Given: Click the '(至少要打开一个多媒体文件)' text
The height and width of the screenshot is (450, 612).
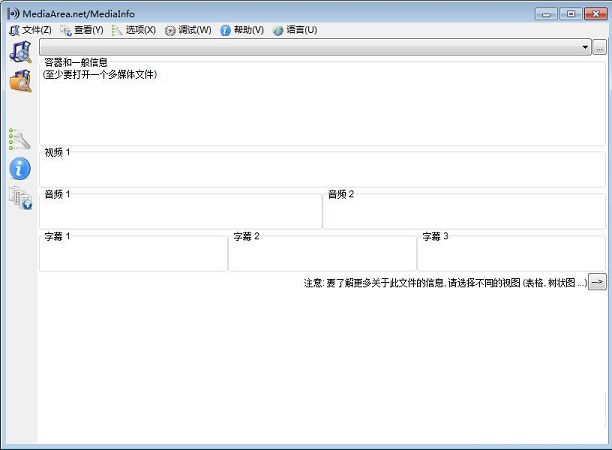Looking at the screenshot, I should coord(100,74).
